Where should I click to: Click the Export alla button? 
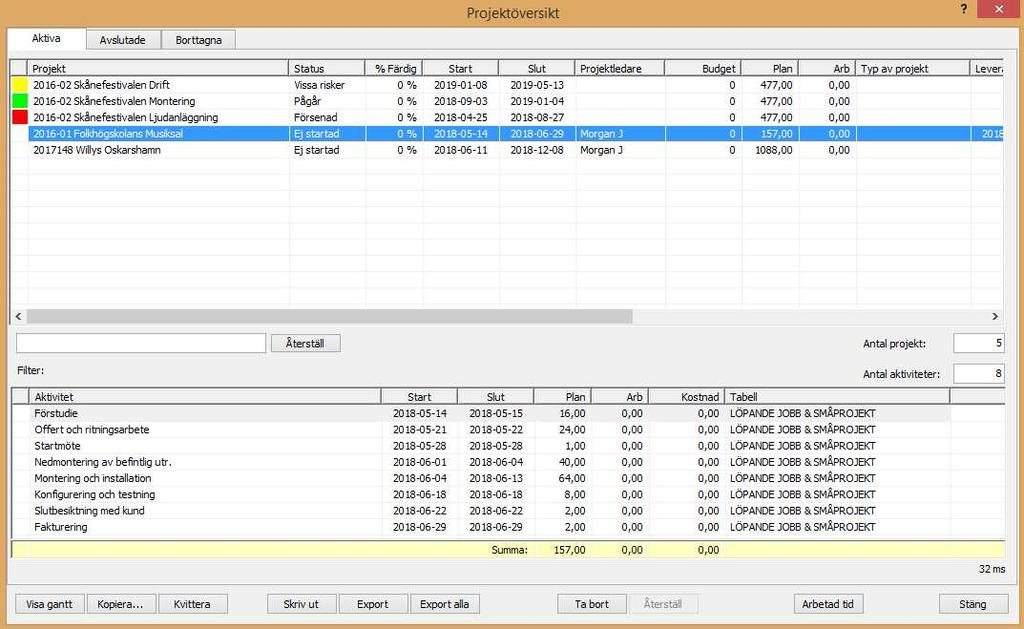[445, 604]
